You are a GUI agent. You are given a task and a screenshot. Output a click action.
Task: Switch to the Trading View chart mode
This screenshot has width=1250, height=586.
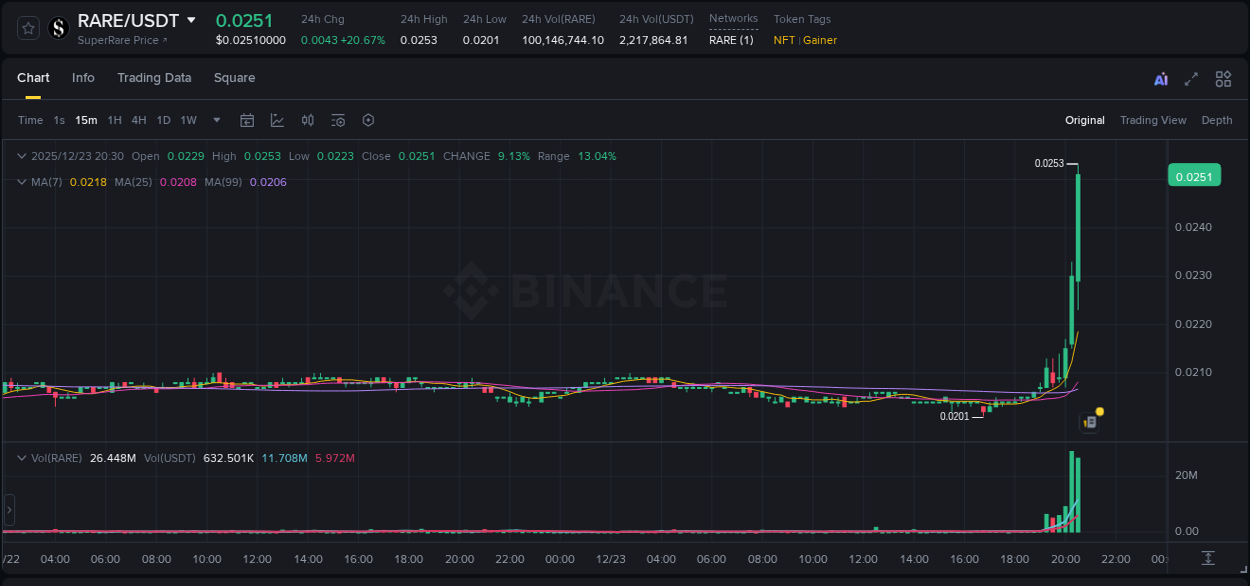(1153, 120)
